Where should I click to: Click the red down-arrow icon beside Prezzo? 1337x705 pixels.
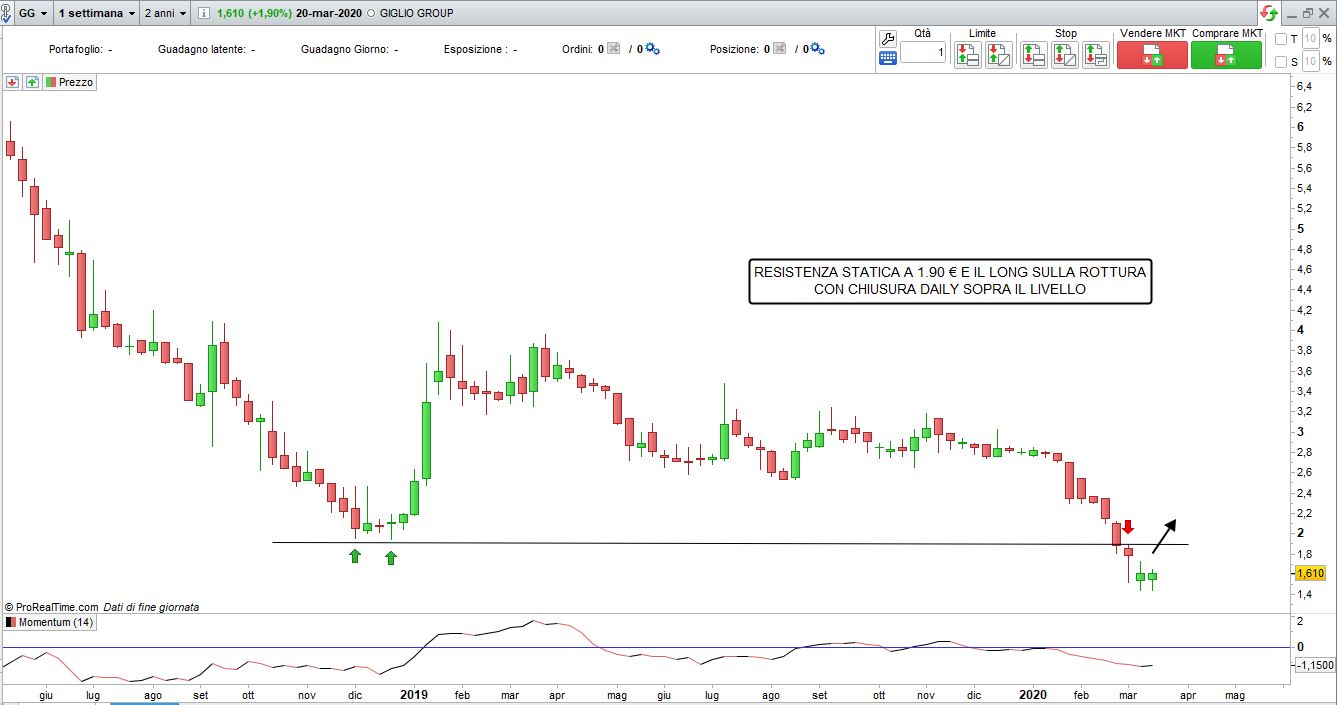[13, 83]
